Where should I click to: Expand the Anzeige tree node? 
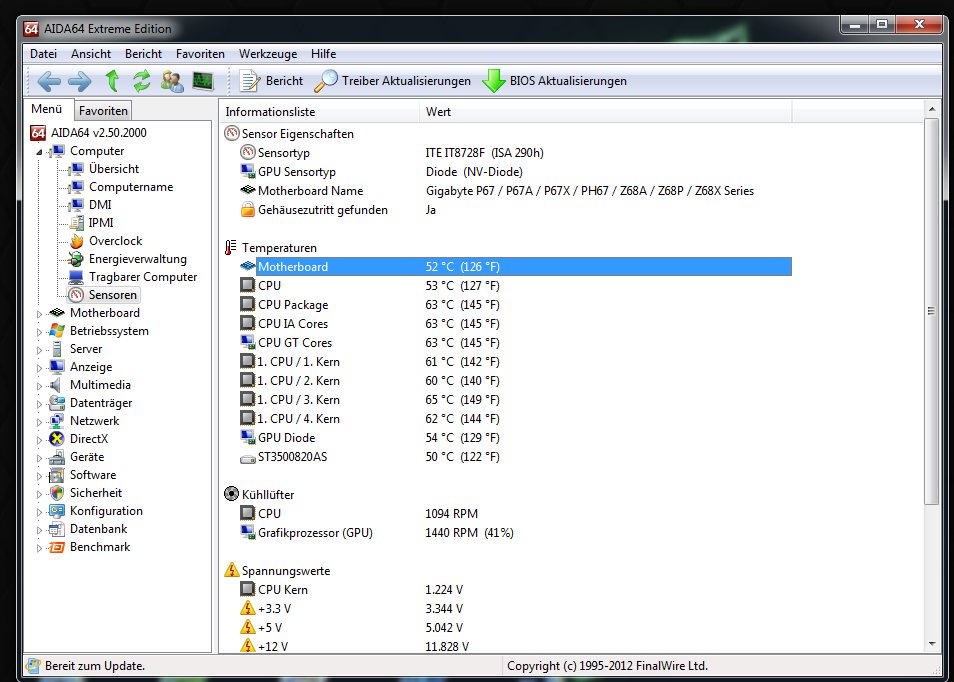pos(39,368)
